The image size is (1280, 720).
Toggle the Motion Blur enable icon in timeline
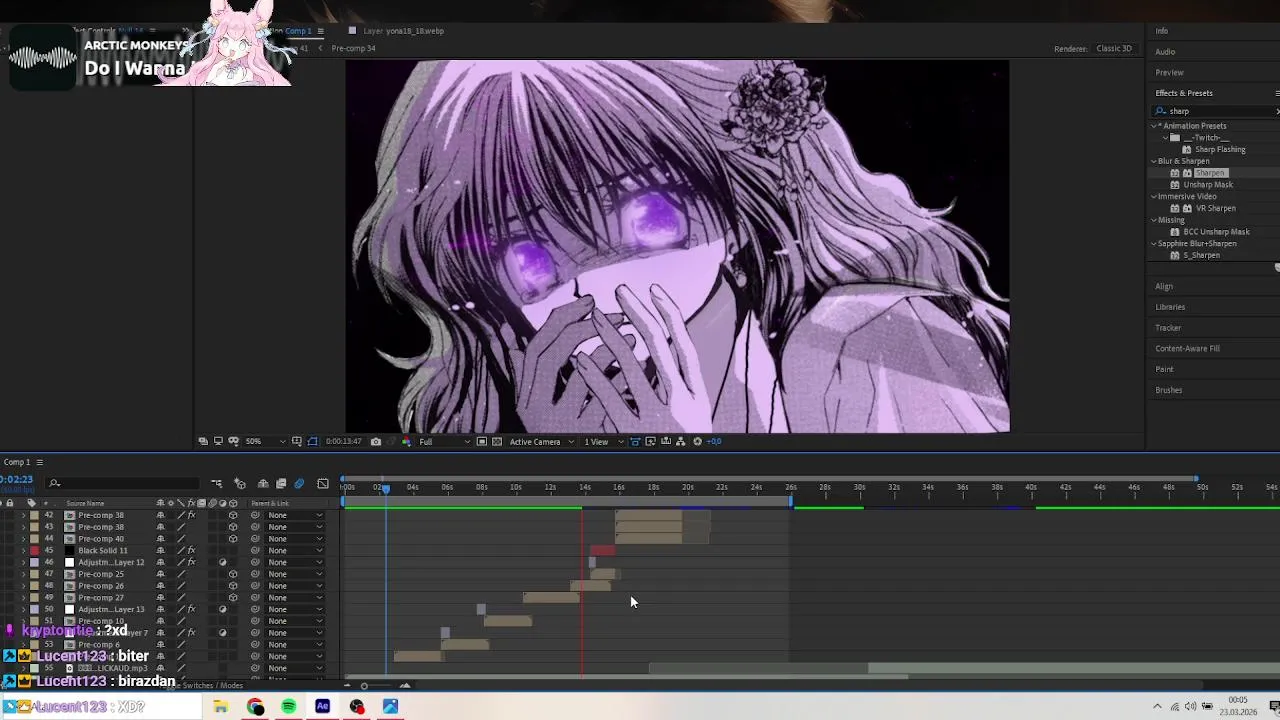(299, 484)
